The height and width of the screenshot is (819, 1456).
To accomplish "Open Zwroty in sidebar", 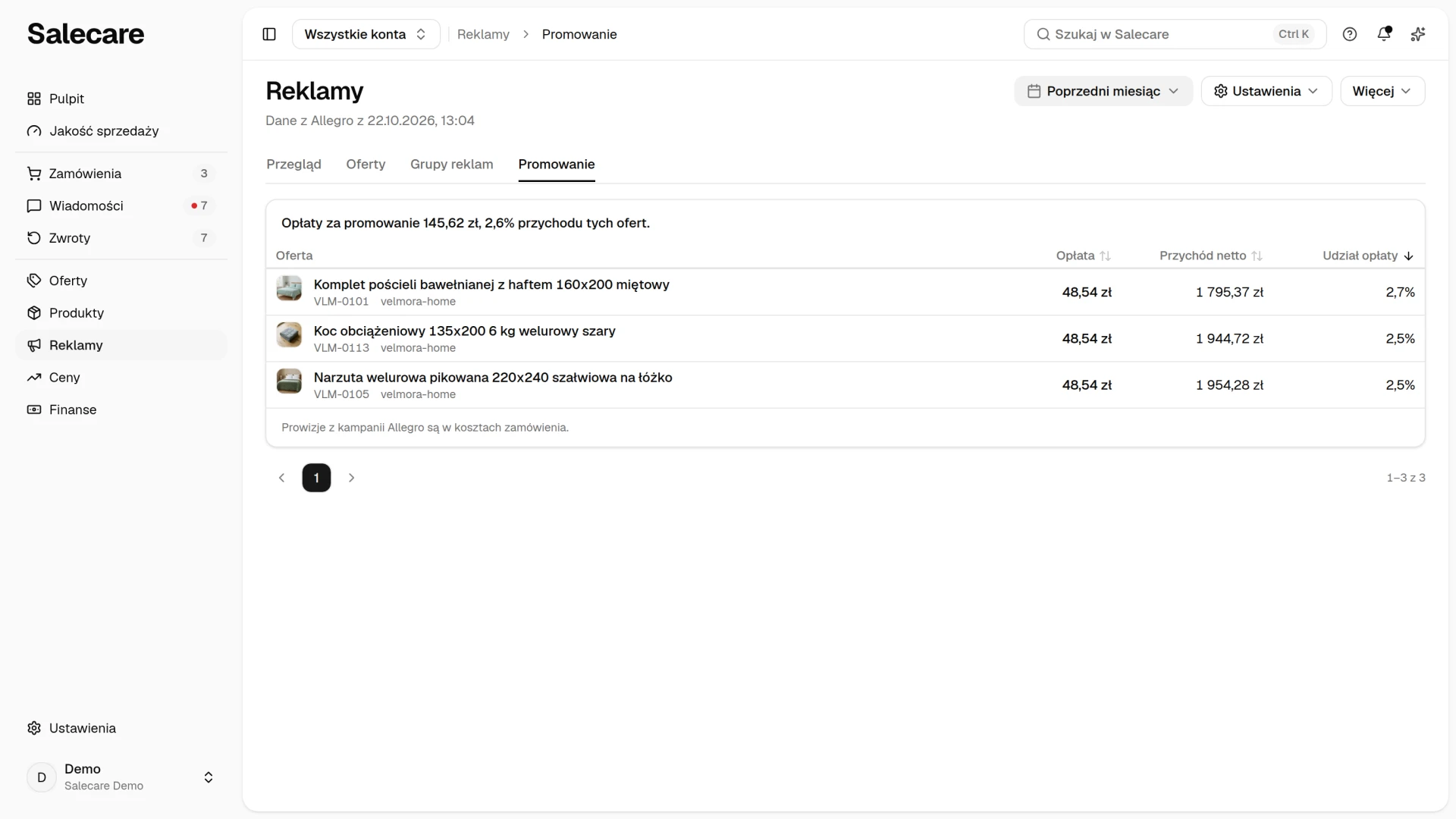I will pos(121,238).
